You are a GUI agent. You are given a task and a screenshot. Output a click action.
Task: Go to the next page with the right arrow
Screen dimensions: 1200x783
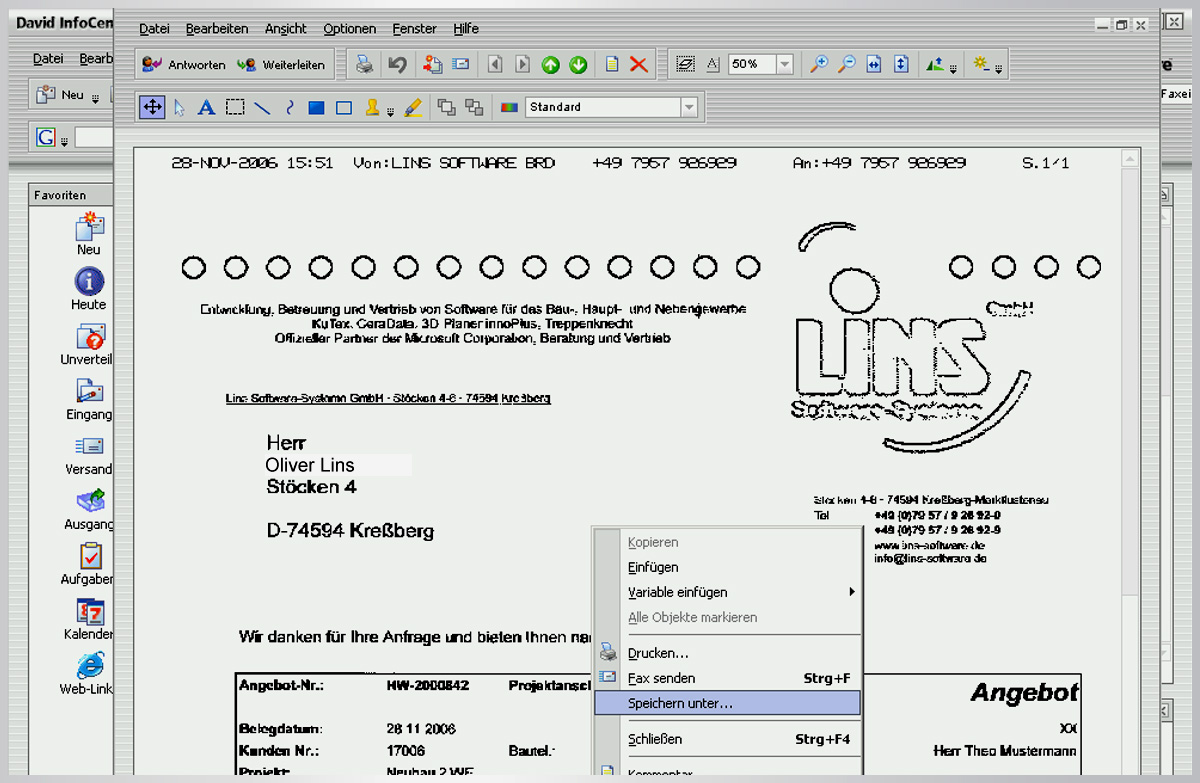[x=522, y=65]
